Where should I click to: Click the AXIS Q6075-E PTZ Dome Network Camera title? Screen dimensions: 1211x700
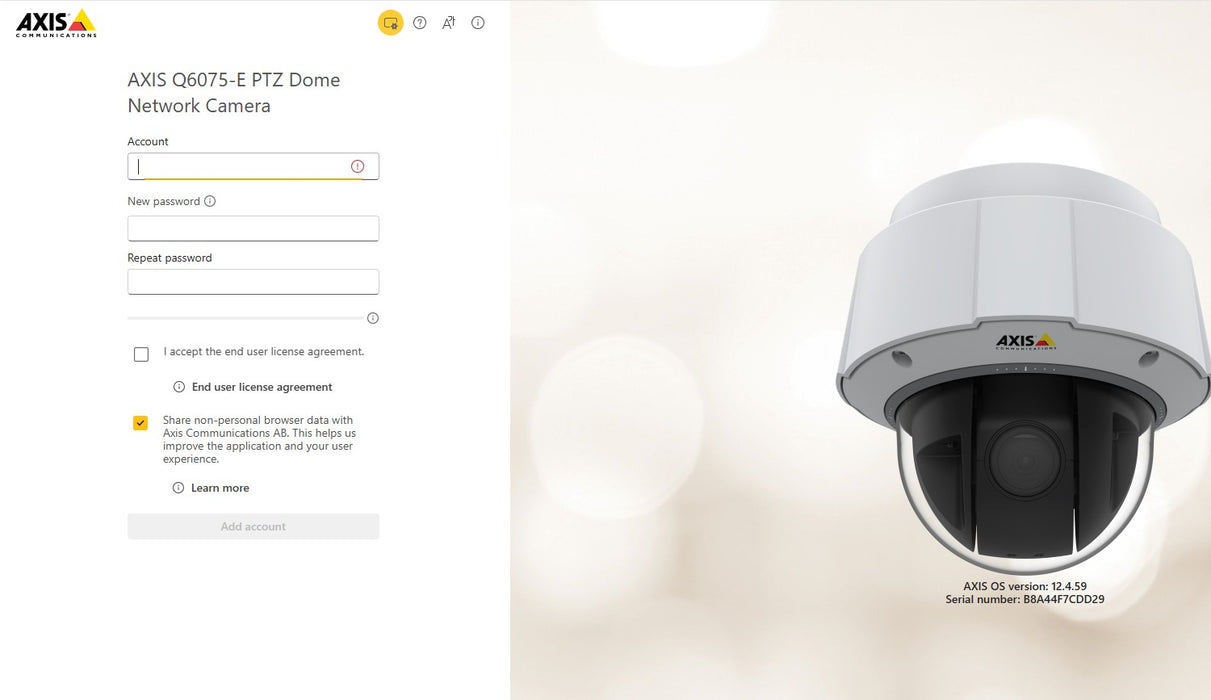coord(234,93)
